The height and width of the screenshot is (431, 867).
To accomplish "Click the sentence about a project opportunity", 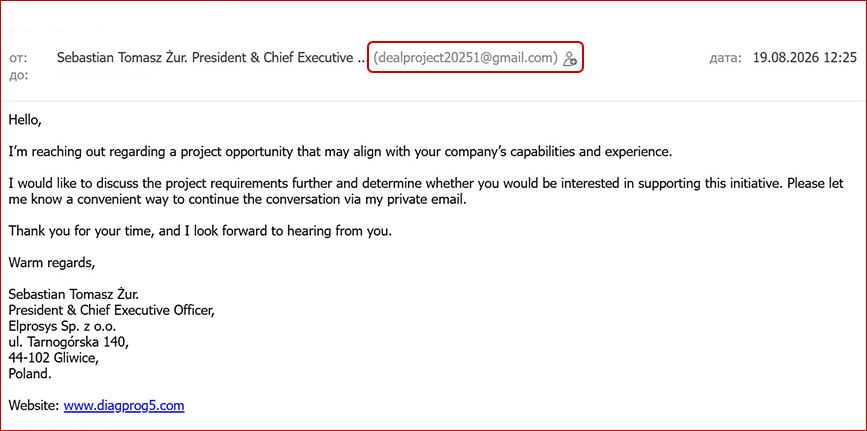I will (340, 152).
